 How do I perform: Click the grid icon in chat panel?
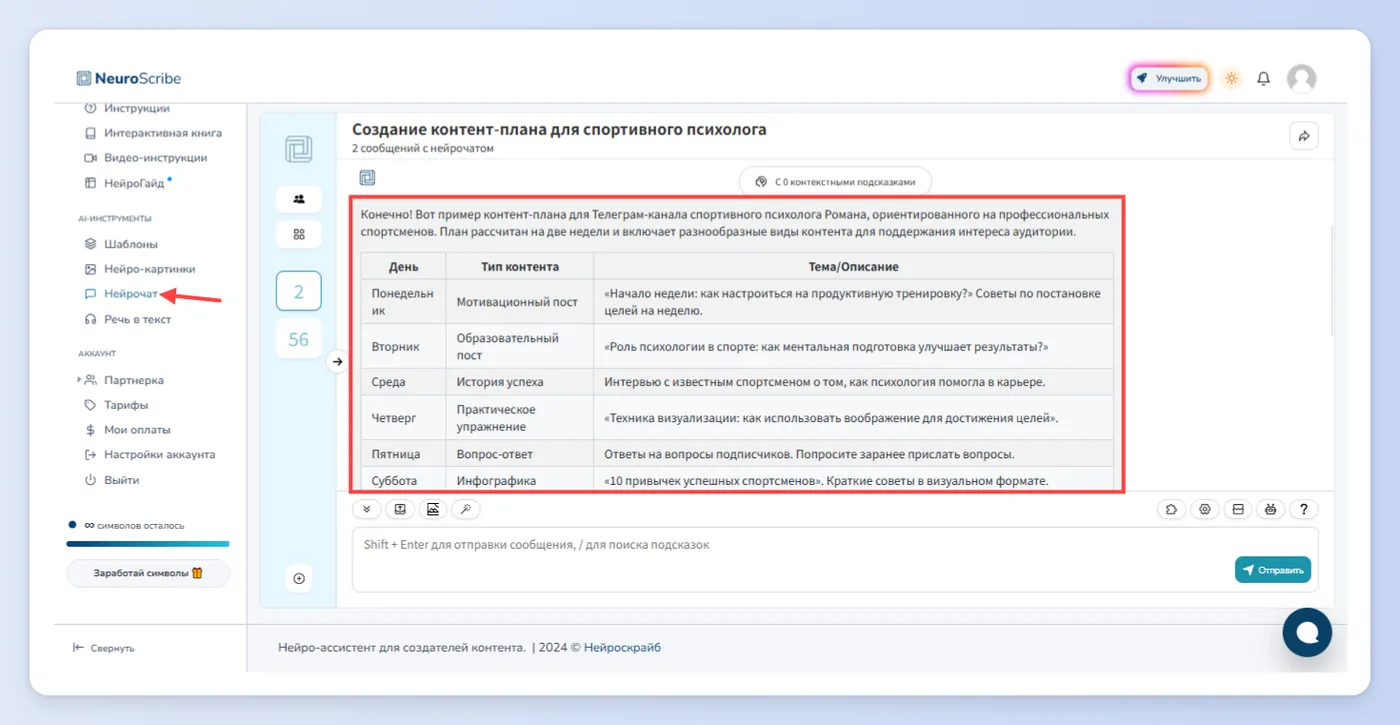coord(298,234)
